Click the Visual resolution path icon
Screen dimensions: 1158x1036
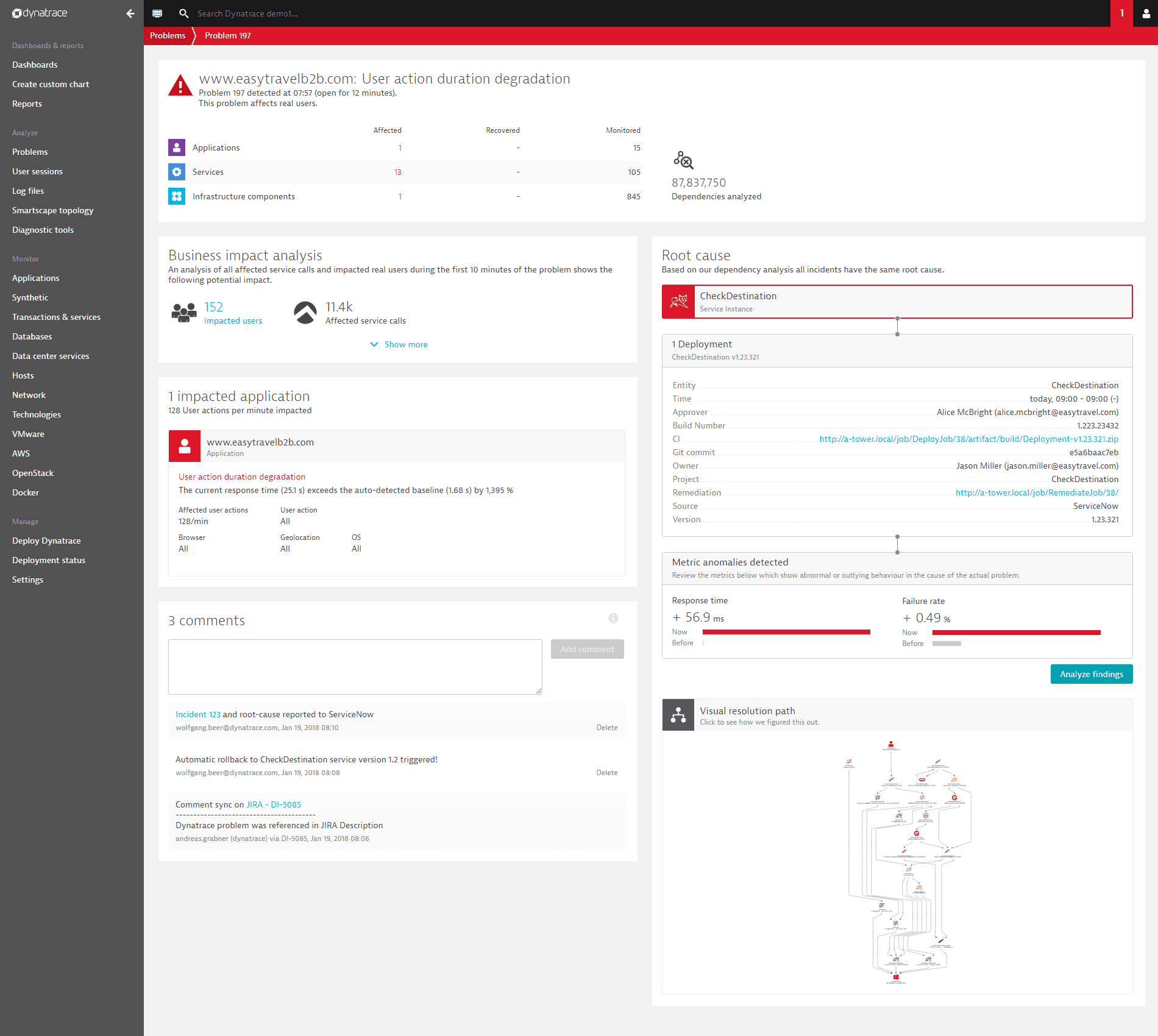[x=678, y=715]
